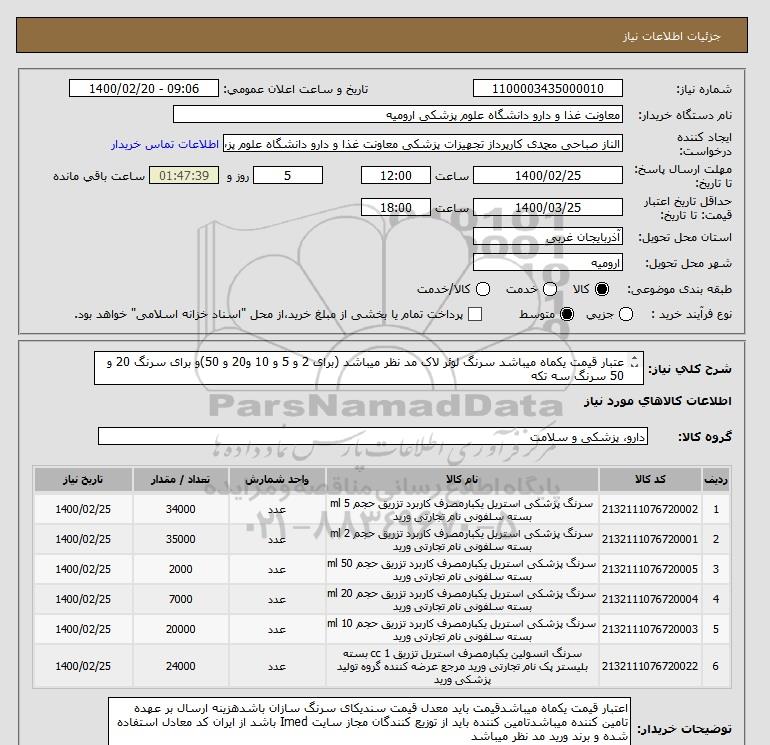
Task: Select the کالا radio button
Action: (601, 290)
